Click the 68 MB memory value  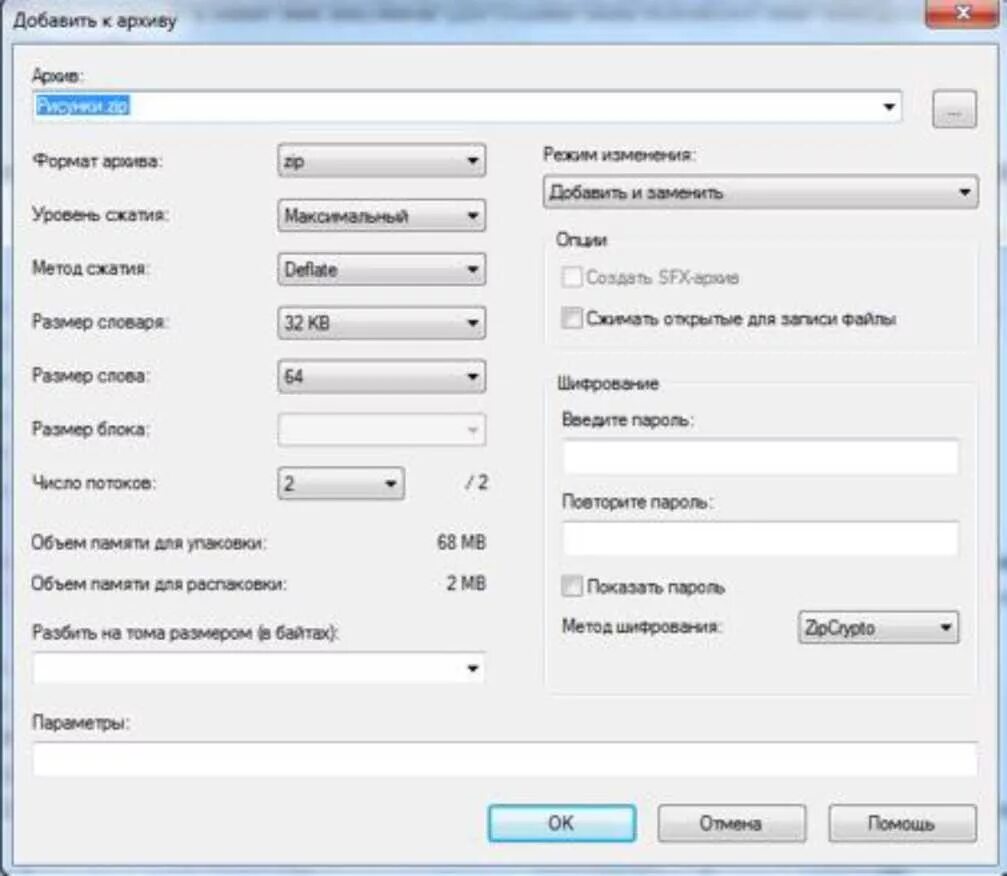click(x=461, y=542)
